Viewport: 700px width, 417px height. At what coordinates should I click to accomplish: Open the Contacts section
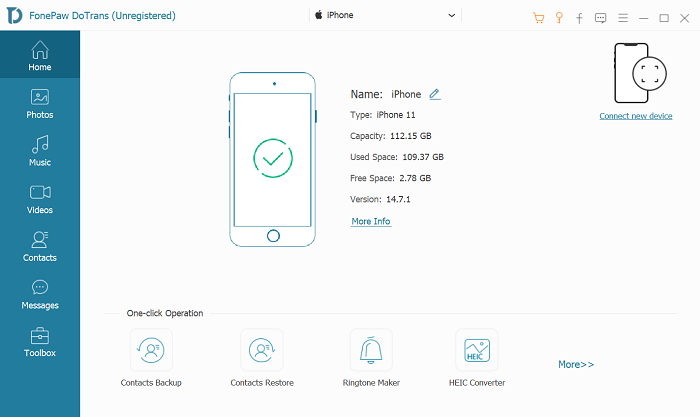pyautogui.click(x=40, y=246)
